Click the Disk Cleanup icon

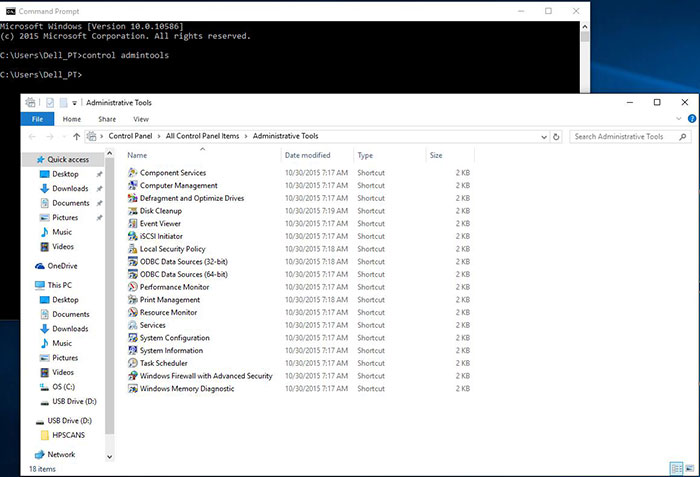pyautogui.click(x=133, y=211)
